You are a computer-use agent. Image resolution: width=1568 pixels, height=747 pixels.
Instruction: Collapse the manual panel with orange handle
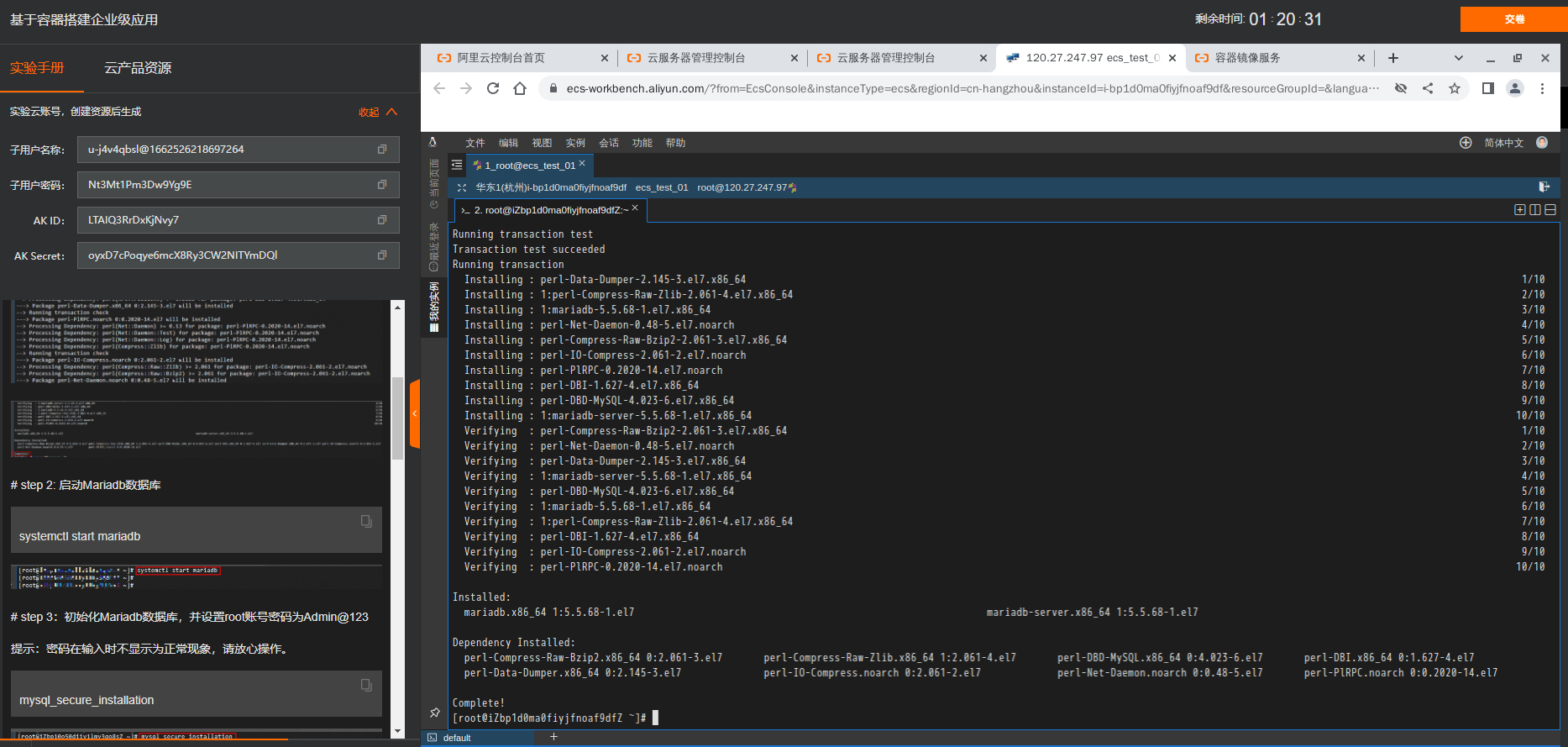click(x=415, y=413)
